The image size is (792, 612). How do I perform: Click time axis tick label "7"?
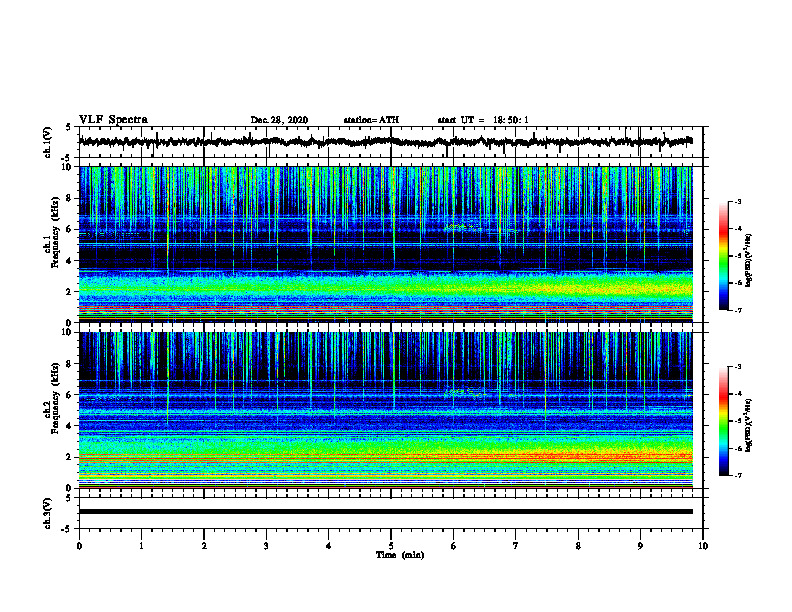pos(516,546)
